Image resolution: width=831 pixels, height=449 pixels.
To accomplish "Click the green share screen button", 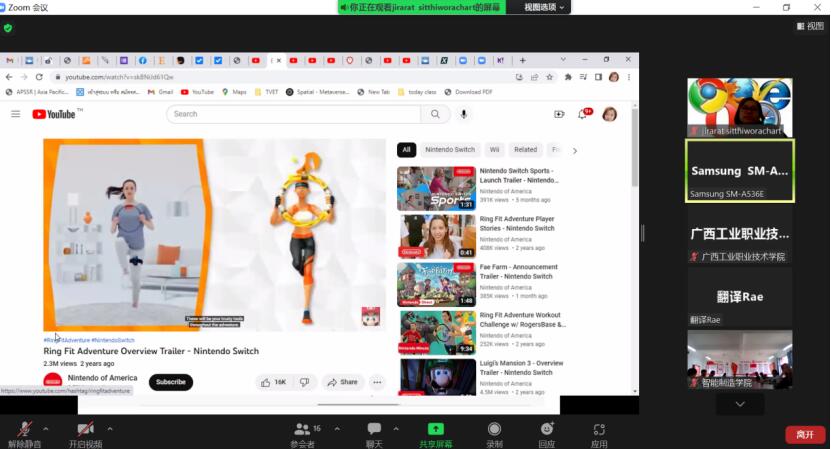I will (436, 434).
